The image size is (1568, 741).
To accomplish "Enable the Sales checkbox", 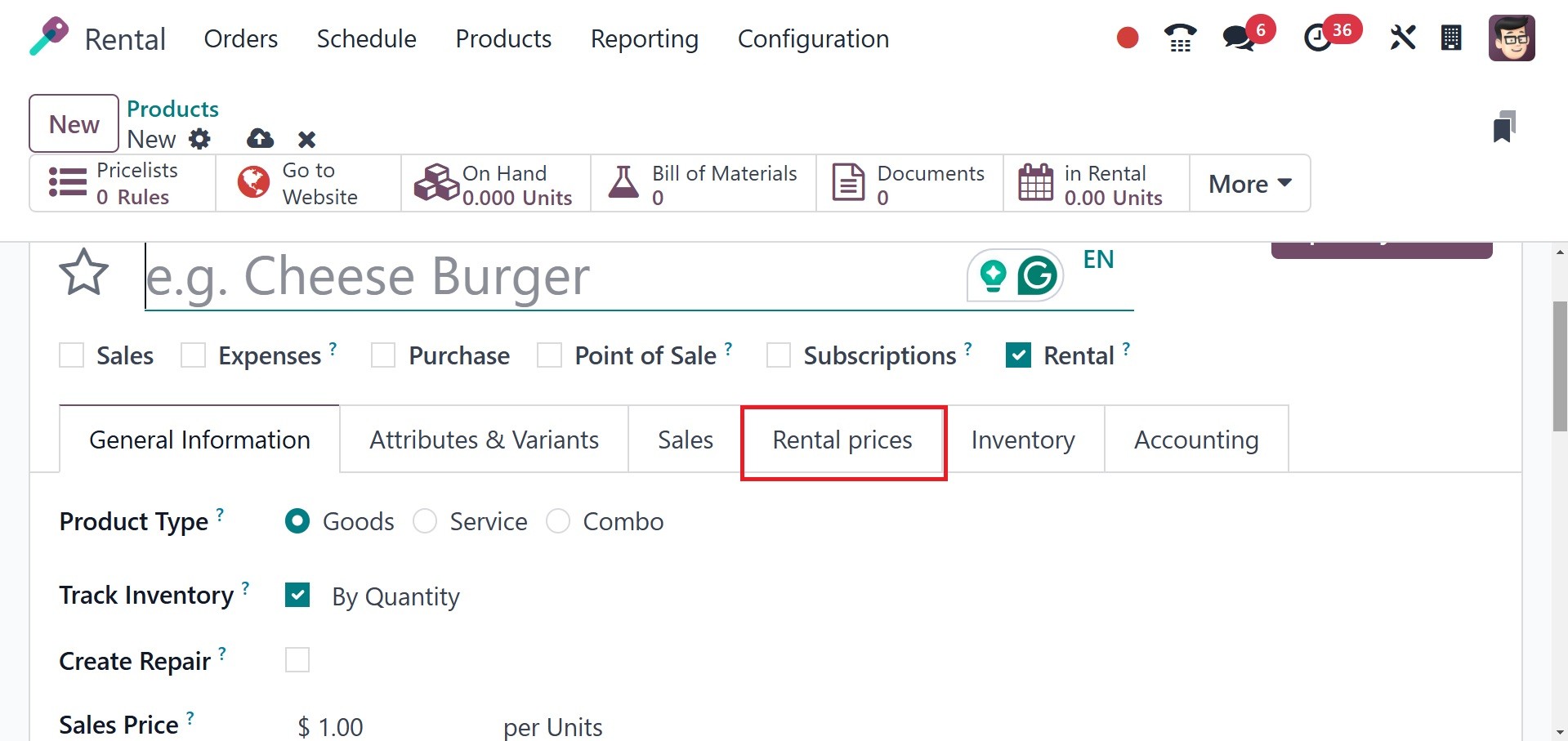I will tap(72, 355).
